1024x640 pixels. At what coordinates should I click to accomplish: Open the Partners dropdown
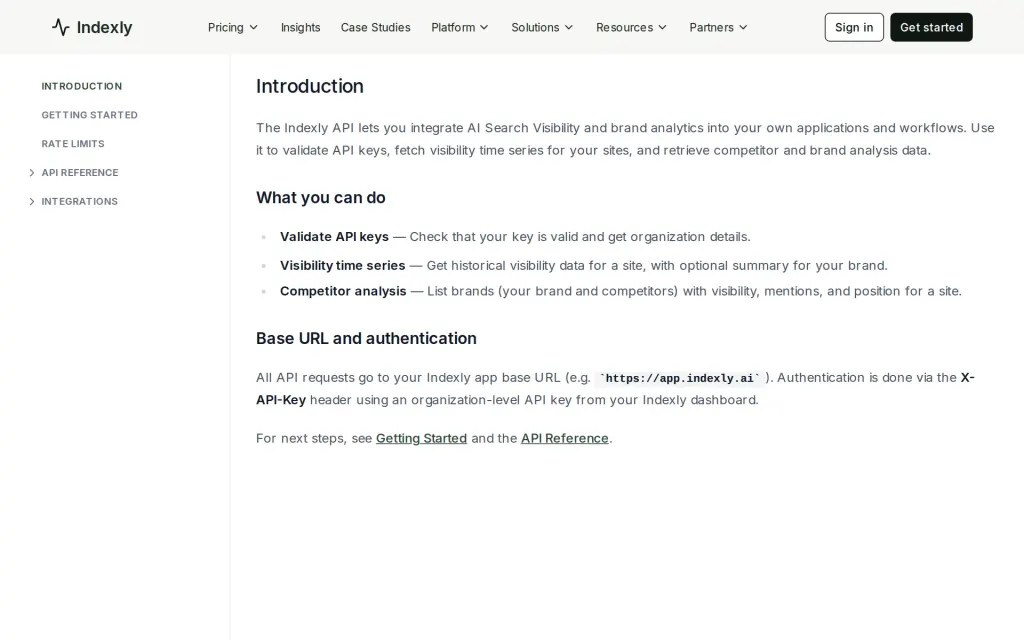coord(718,27)
